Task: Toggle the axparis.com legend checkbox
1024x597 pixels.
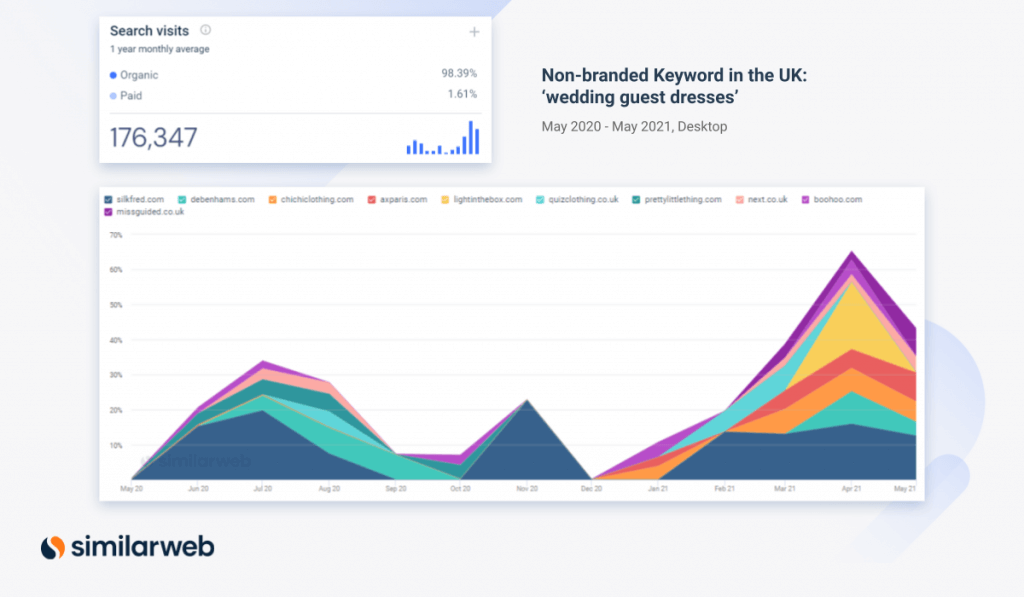Action: [x=372, y=200]
